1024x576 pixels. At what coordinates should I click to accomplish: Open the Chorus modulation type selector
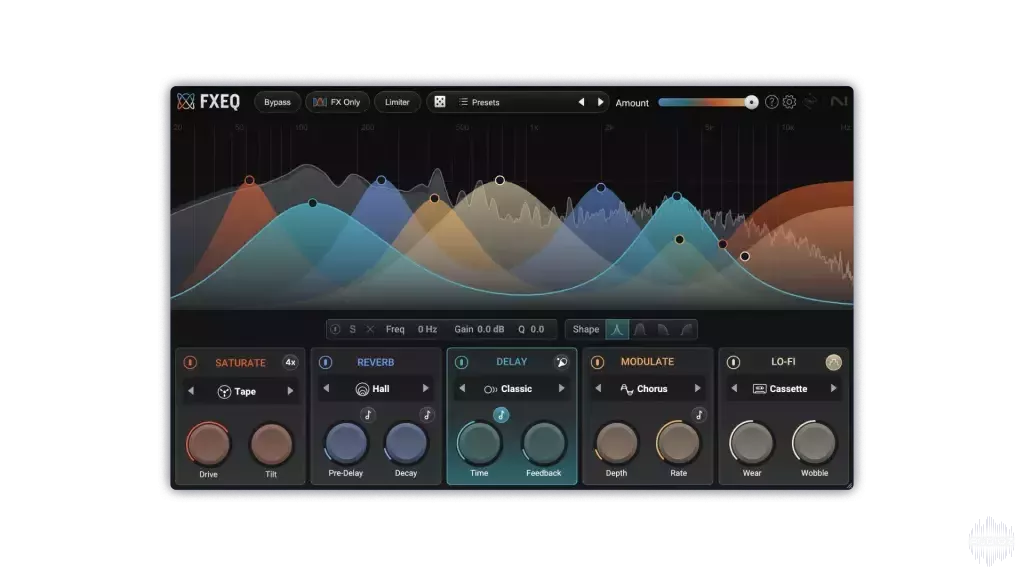pyautogui.click(x=644, y=389)
